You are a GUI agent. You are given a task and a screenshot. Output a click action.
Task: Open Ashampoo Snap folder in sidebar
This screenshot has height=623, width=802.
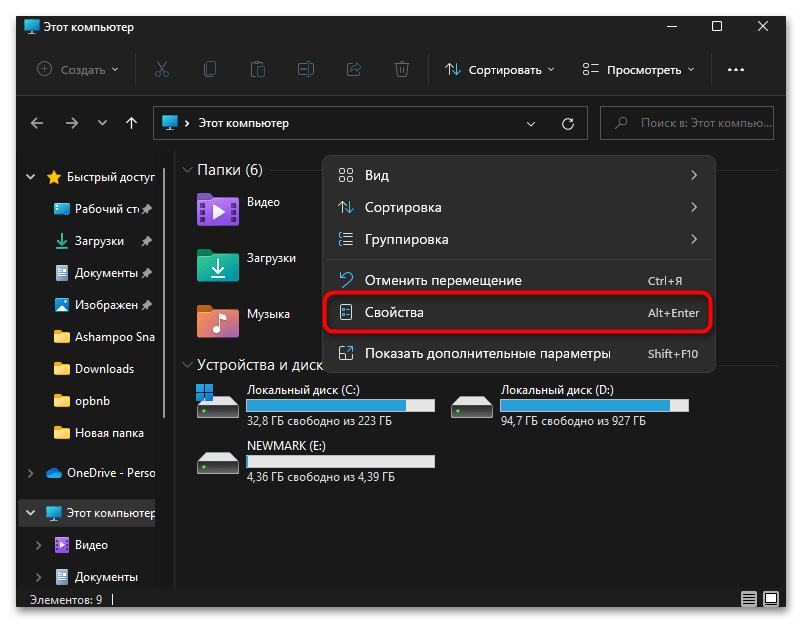tap(102, 337)
